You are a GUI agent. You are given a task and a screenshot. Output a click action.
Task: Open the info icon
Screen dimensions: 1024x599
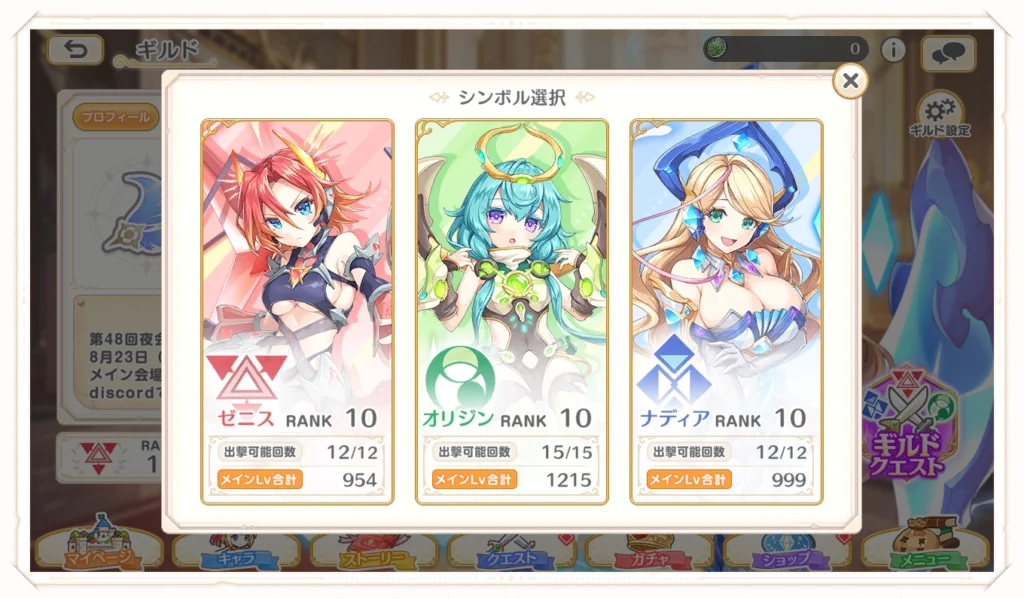tap(893, 49)
